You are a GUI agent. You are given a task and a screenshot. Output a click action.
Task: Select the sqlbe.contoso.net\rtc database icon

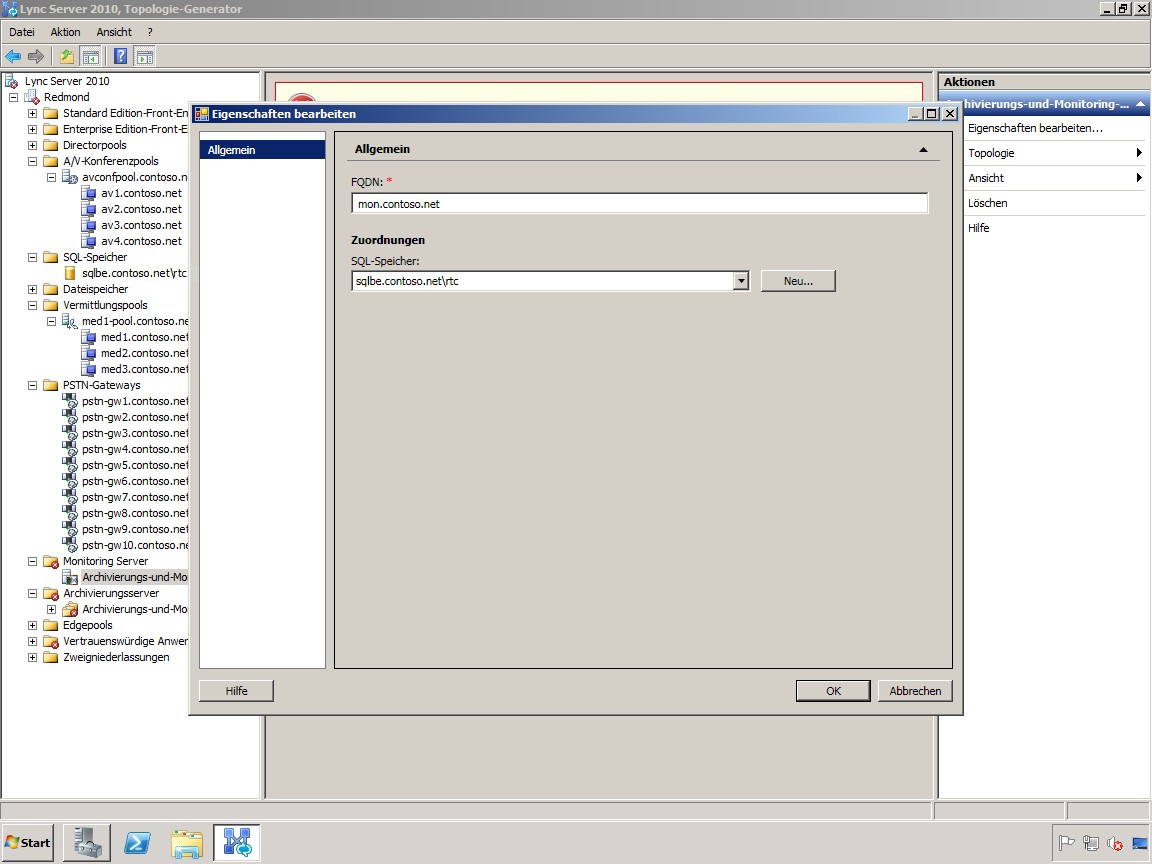coord(70,273)
